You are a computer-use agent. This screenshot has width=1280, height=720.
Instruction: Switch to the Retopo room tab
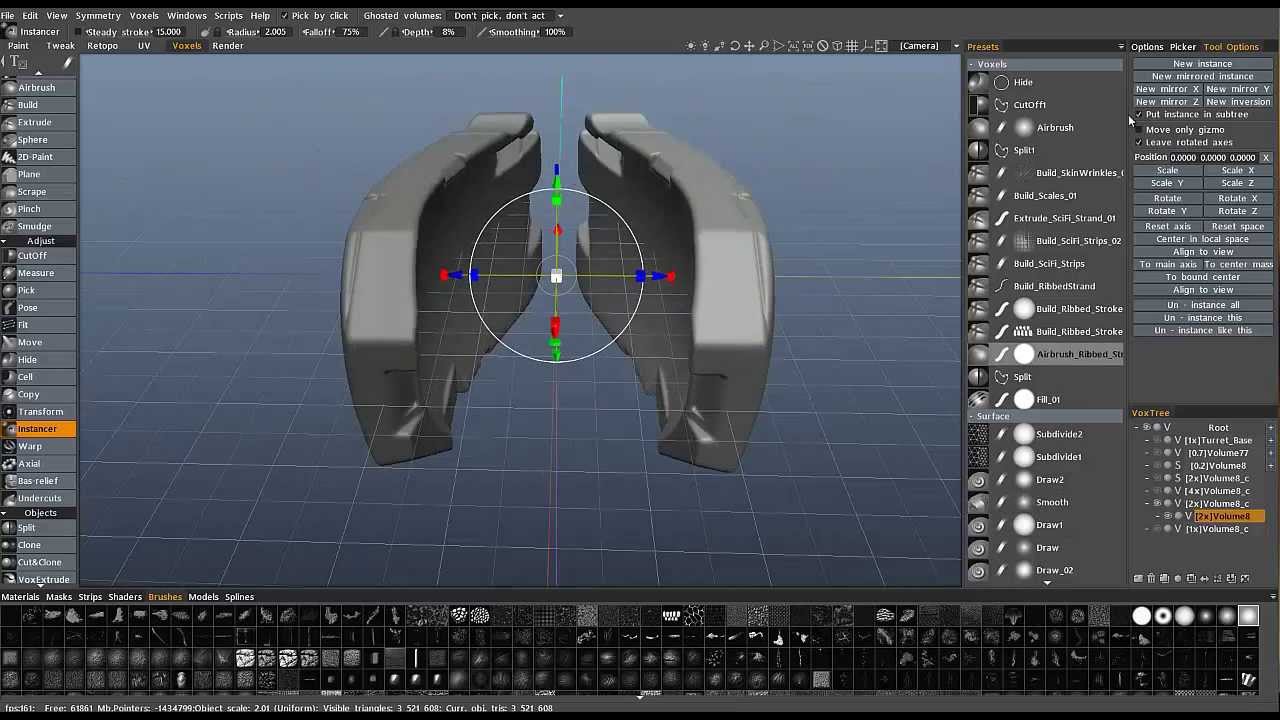(x=102, y=46)
